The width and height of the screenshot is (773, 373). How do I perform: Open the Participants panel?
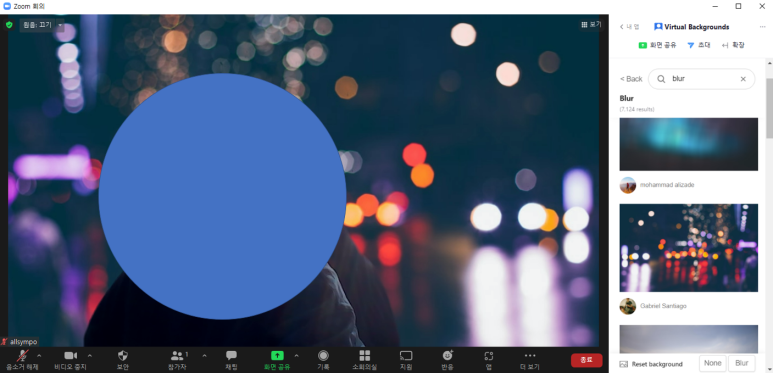pyautogui.click(x=177, y=360)
